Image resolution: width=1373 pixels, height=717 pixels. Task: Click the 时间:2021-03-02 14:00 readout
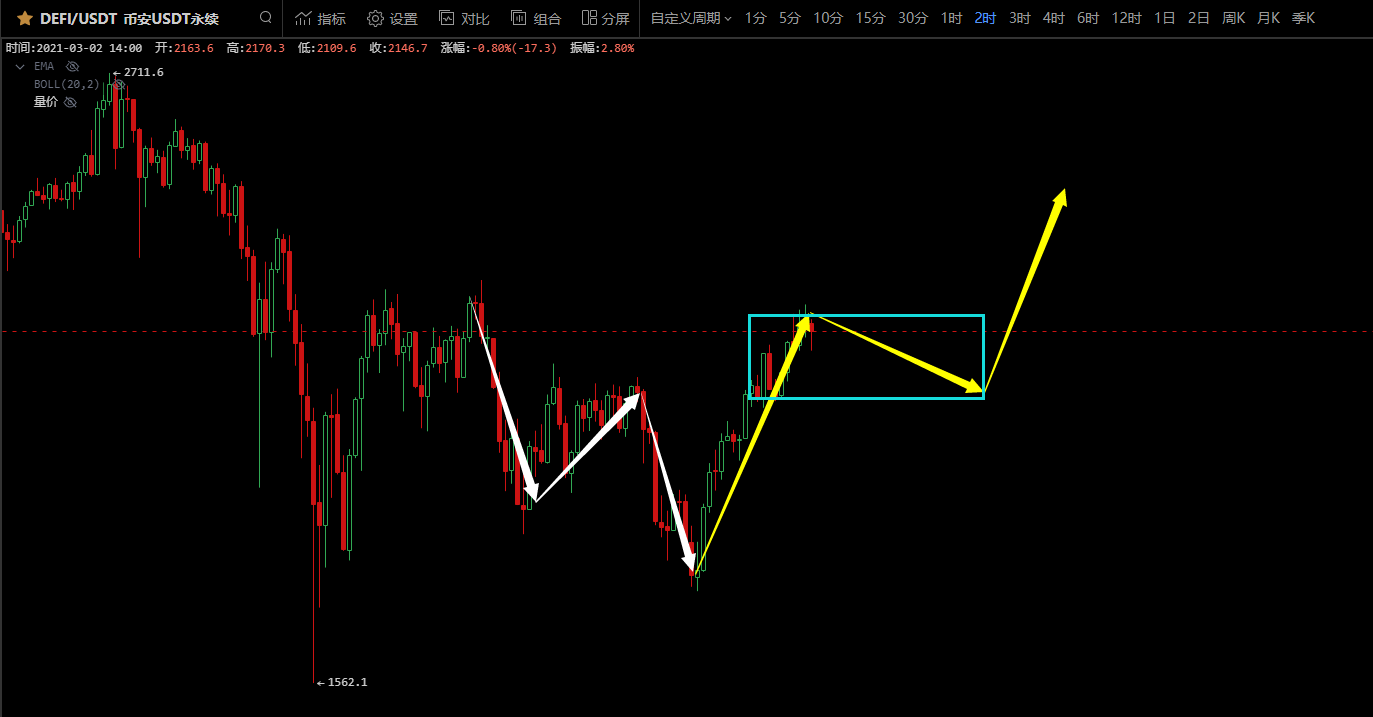coord(74,48)
